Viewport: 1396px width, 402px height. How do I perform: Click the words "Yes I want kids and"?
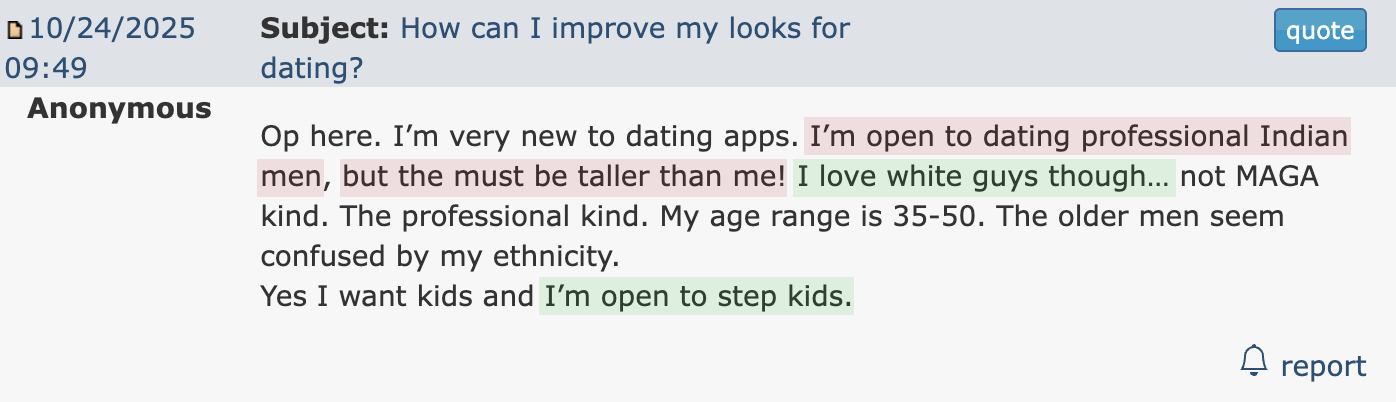(396, 296)
